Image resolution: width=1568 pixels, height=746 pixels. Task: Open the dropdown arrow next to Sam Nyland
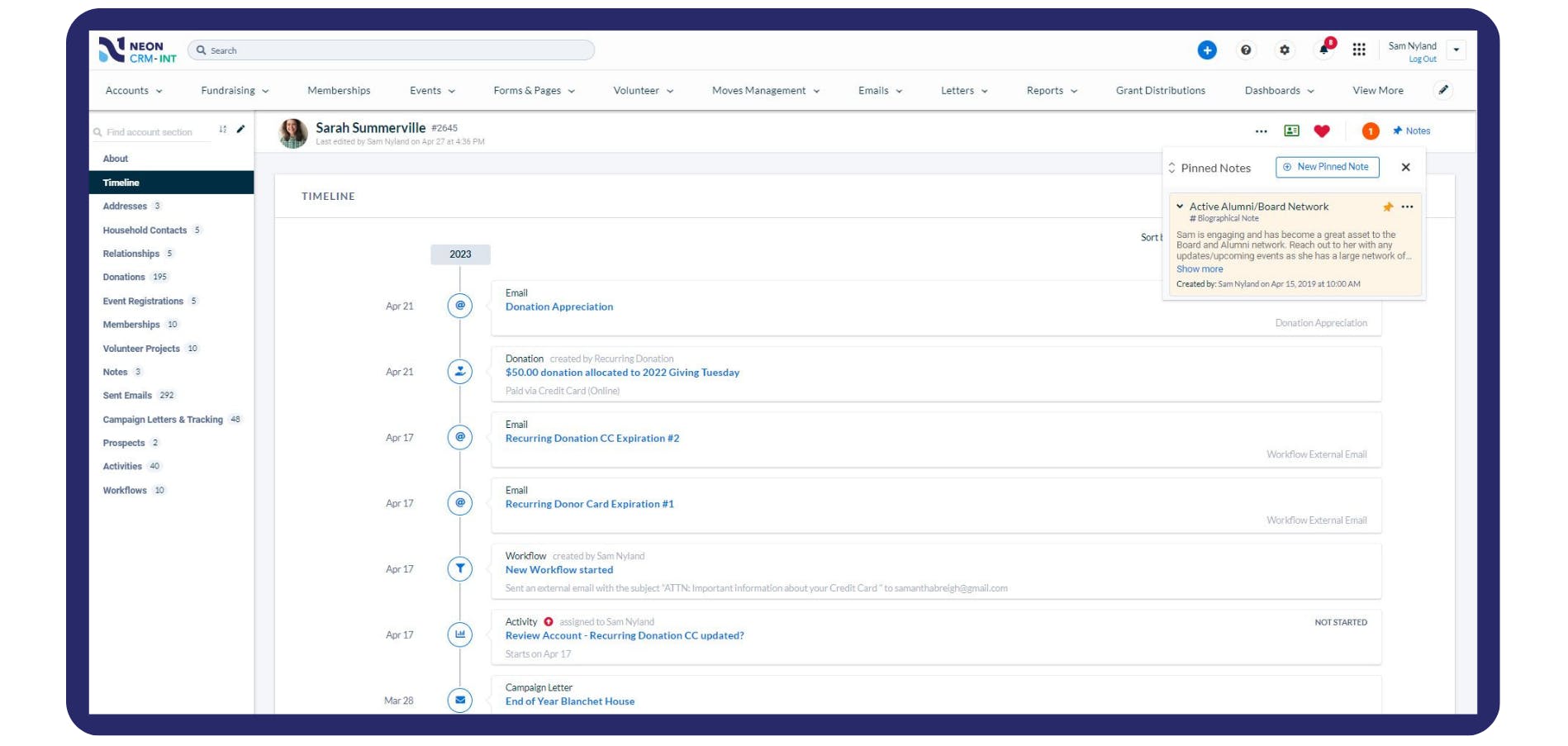pos(1456,50)
